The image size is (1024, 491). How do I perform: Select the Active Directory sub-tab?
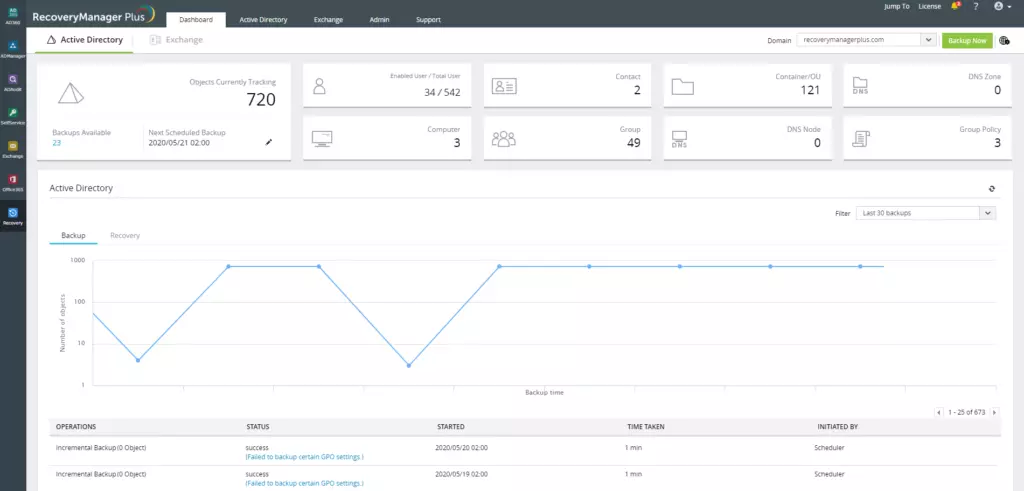pyautogui.click(x=84, y=40)
